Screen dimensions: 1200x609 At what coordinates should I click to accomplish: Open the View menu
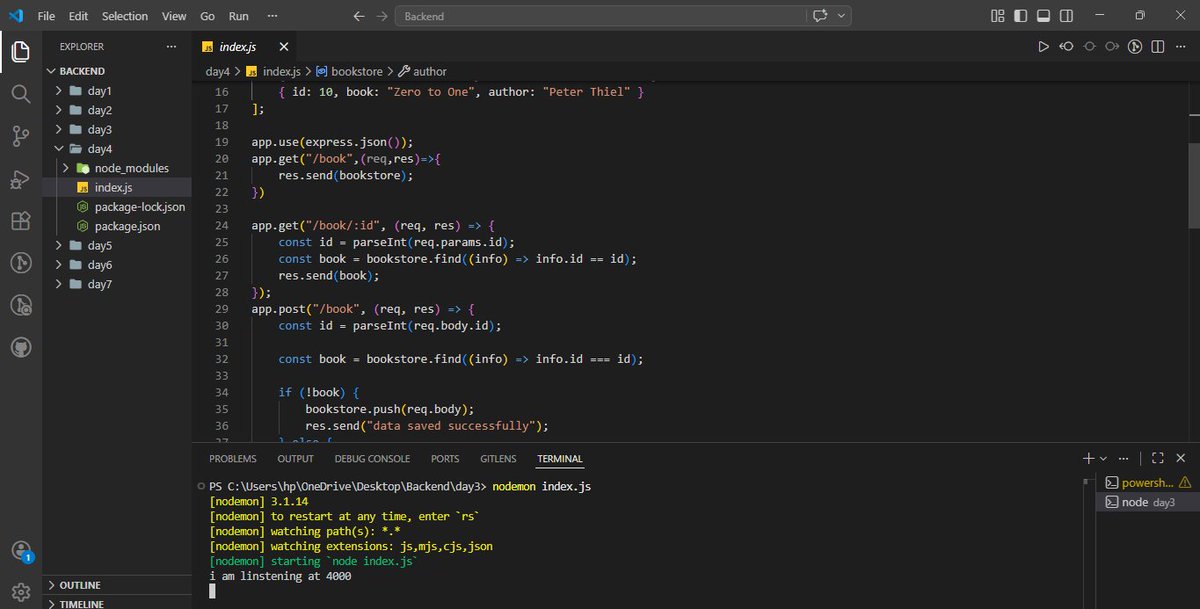[174, 16]
